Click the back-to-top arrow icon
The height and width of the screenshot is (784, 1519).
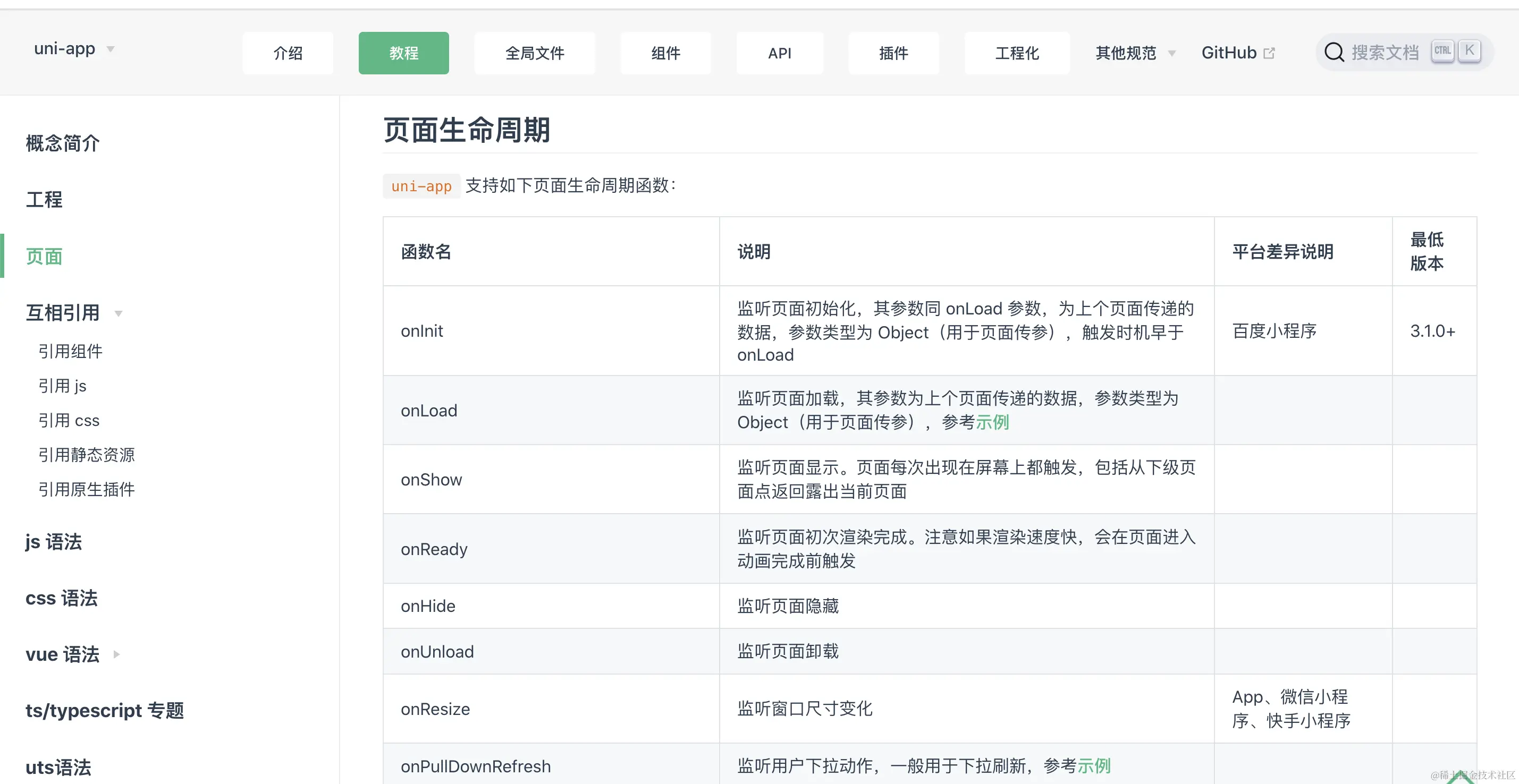pos(1460,778)
